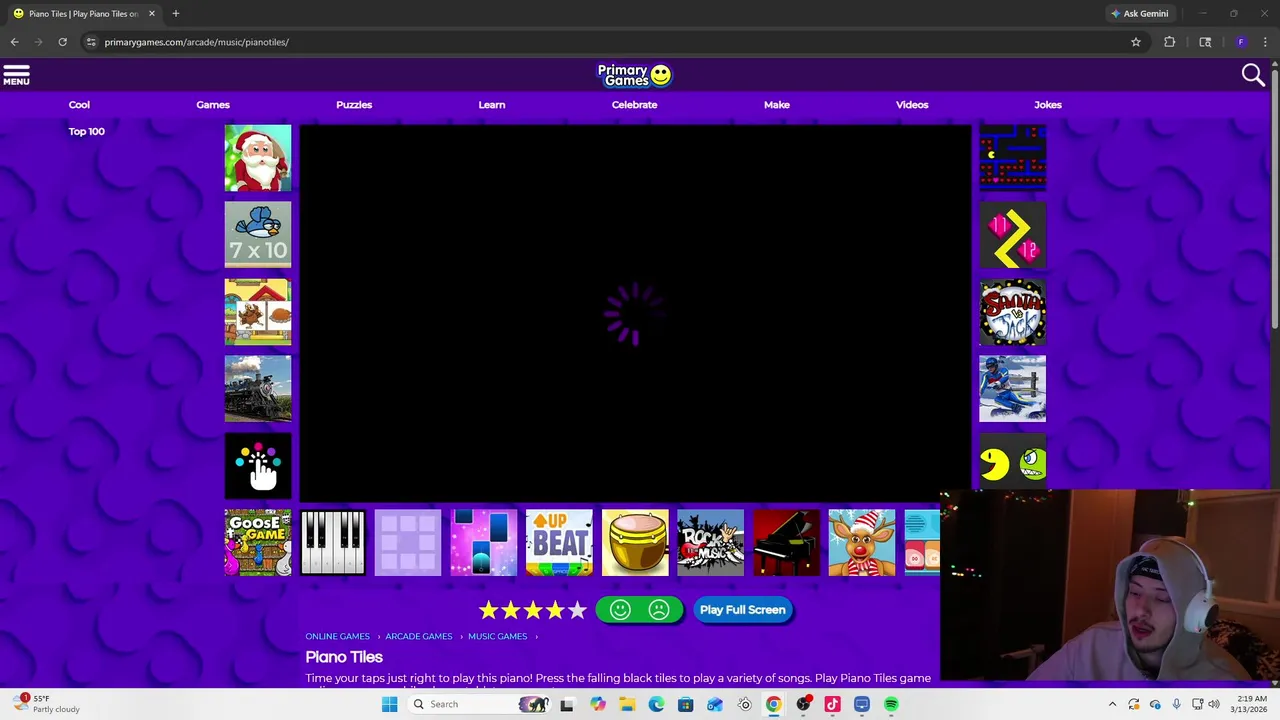
Task: Close the Piano Tiles tab
Action: tap(151, 13)
